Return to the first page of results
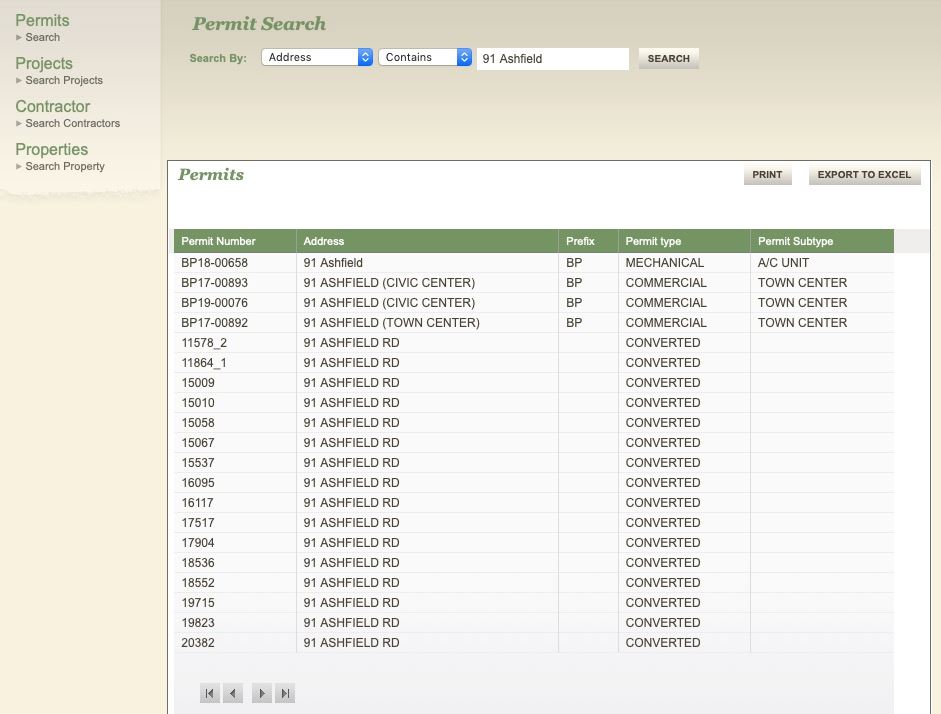This screenshot has height=714, width=941. click(x=209, y=693)
